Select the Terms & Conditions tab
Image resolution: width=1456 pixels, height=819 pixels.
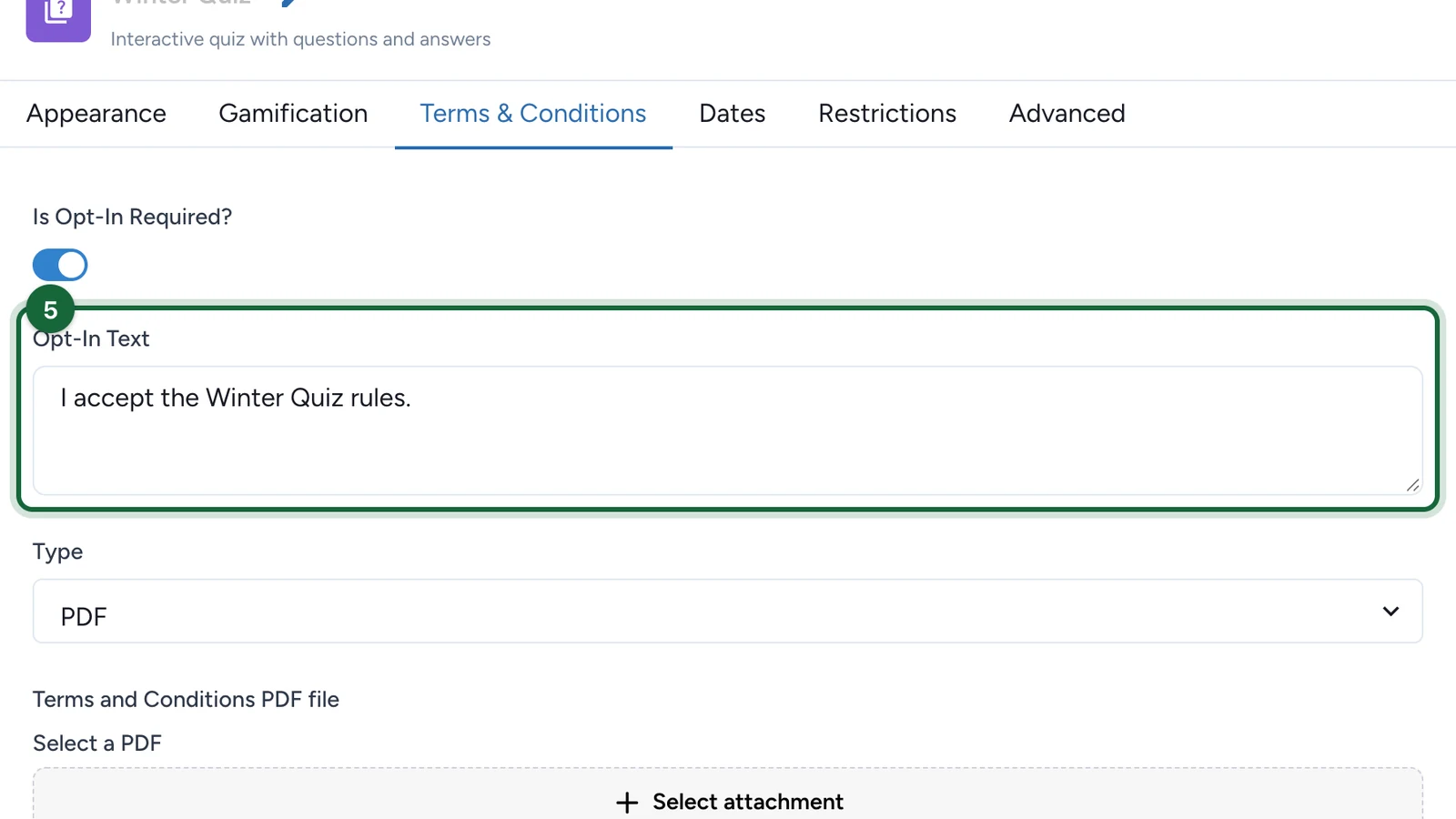533,114
